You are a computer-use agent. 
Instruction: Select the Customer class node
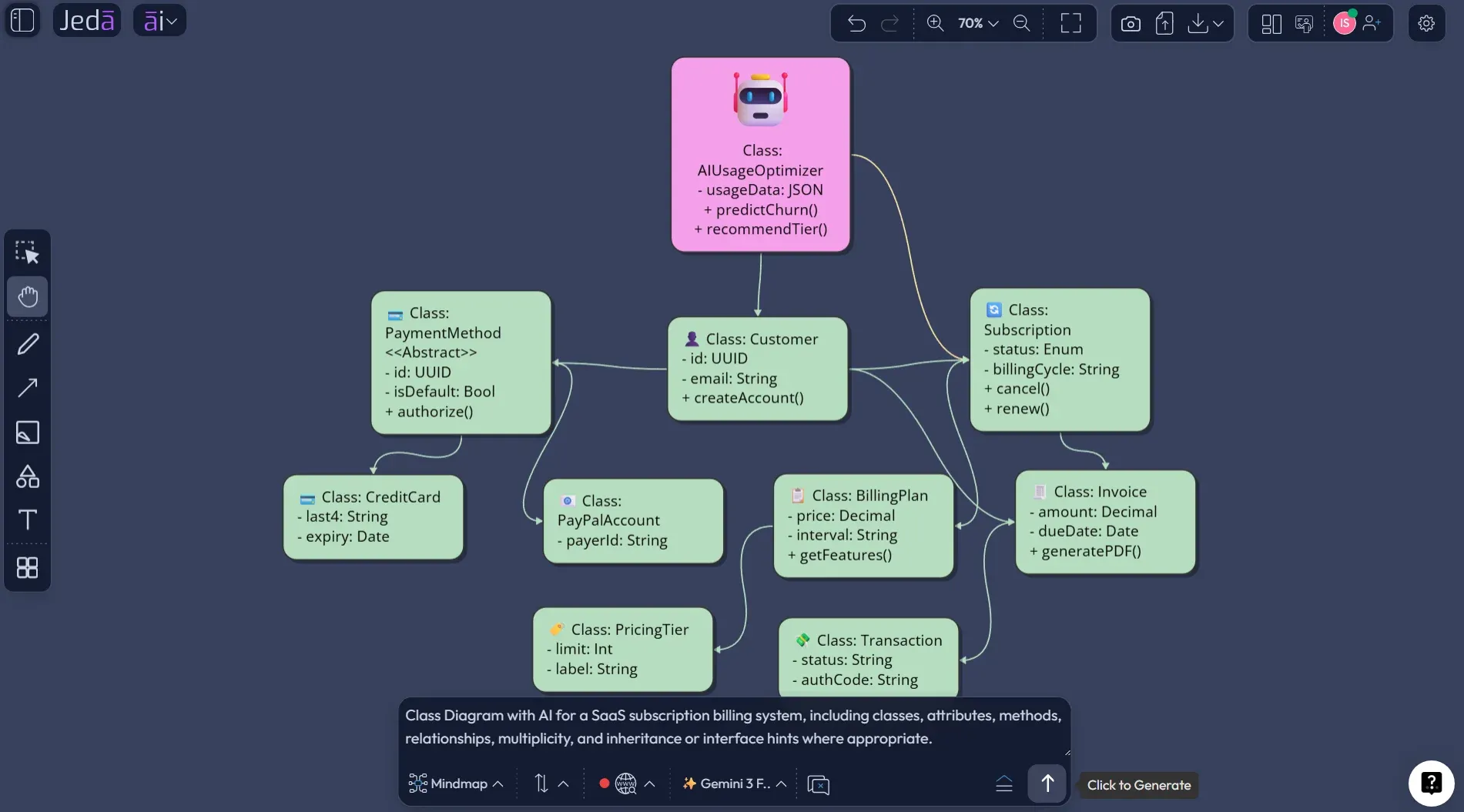pyautogui.click(x=758, y=369)
